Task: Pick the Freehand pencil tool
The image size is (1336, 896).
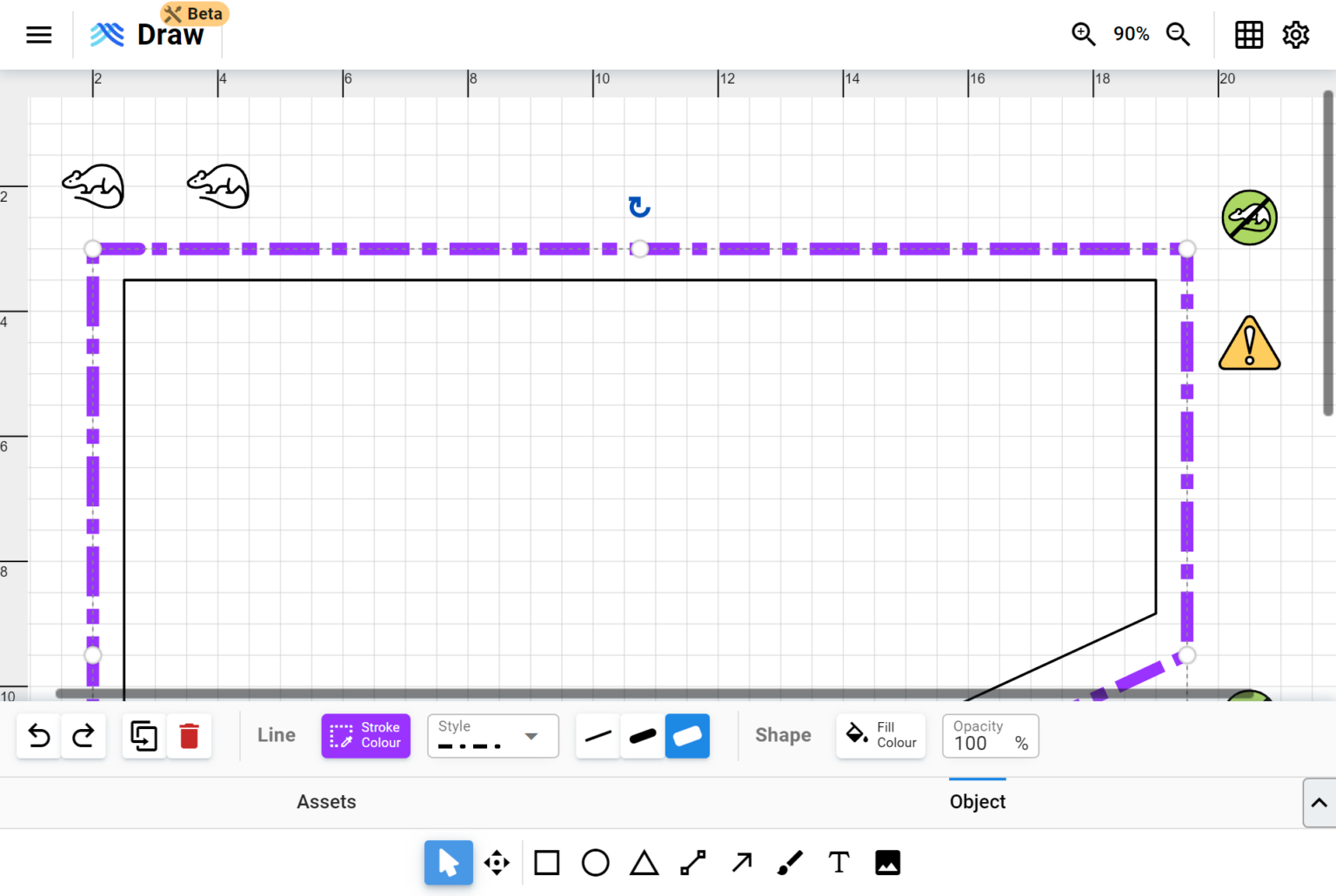Action: pyautogui.click(x=789, y=862)
